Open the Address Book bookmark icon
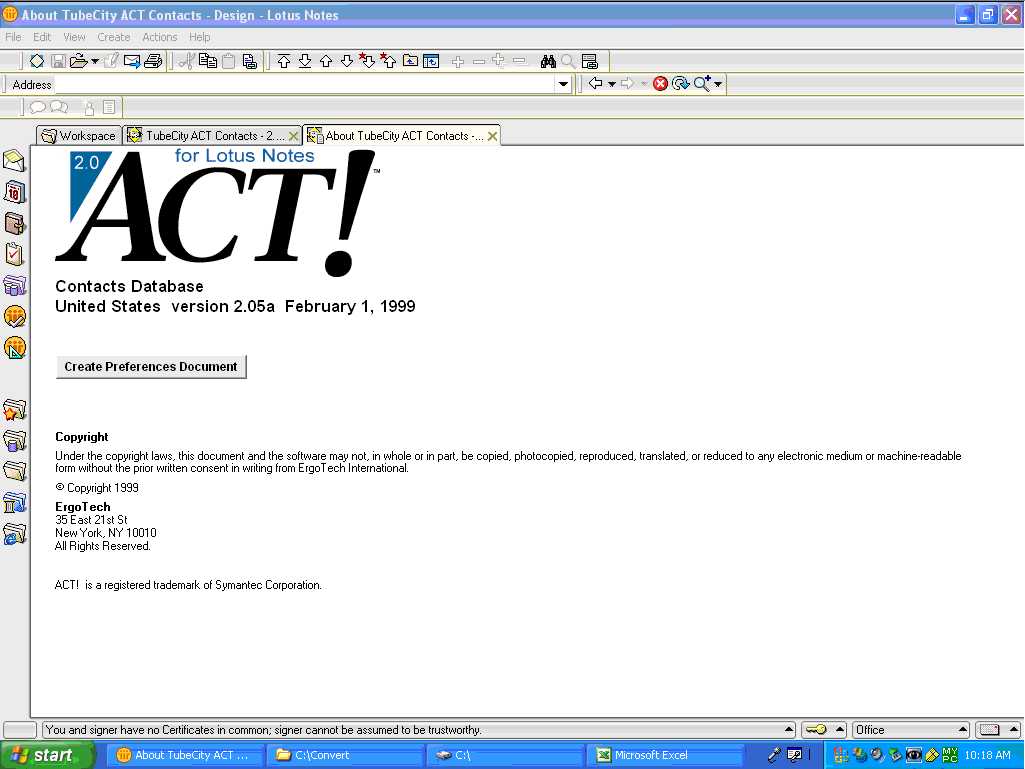This screenshot has width=1025, height=769. (x=14, y=223)
